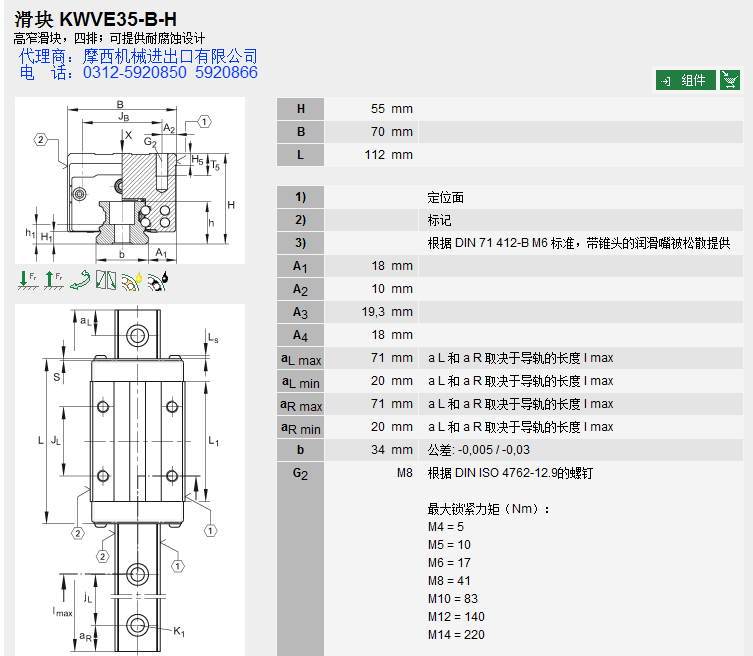Select the green curved arrow moment icon
Screen dimensions: 753x656
(x=80, y=282)
